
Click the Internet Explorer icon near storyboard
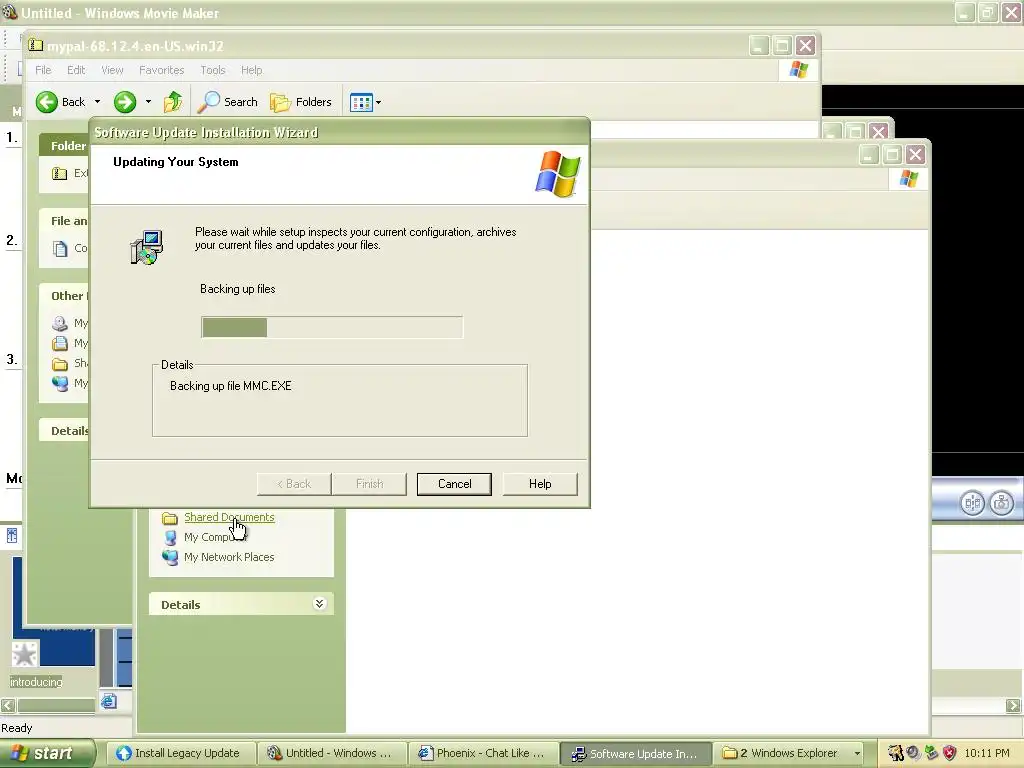pyautogui.click(x=108, y=701)
